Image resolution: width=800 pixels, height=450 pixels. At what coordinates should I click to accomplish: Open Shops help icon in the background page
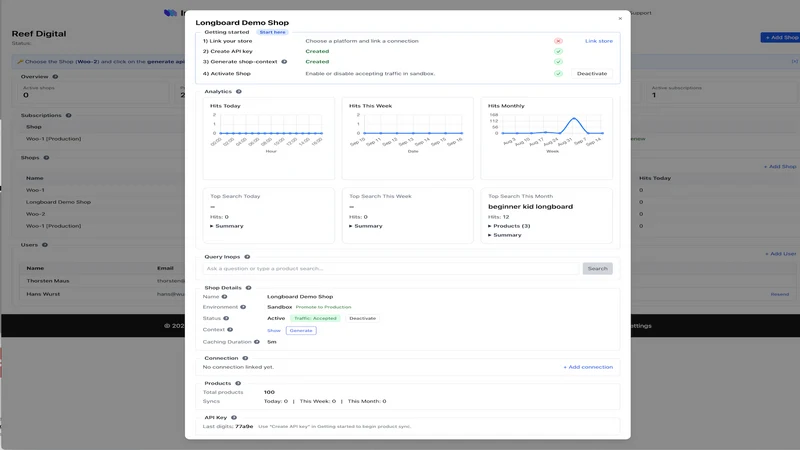pyautogui.click(x=46, y=158)
